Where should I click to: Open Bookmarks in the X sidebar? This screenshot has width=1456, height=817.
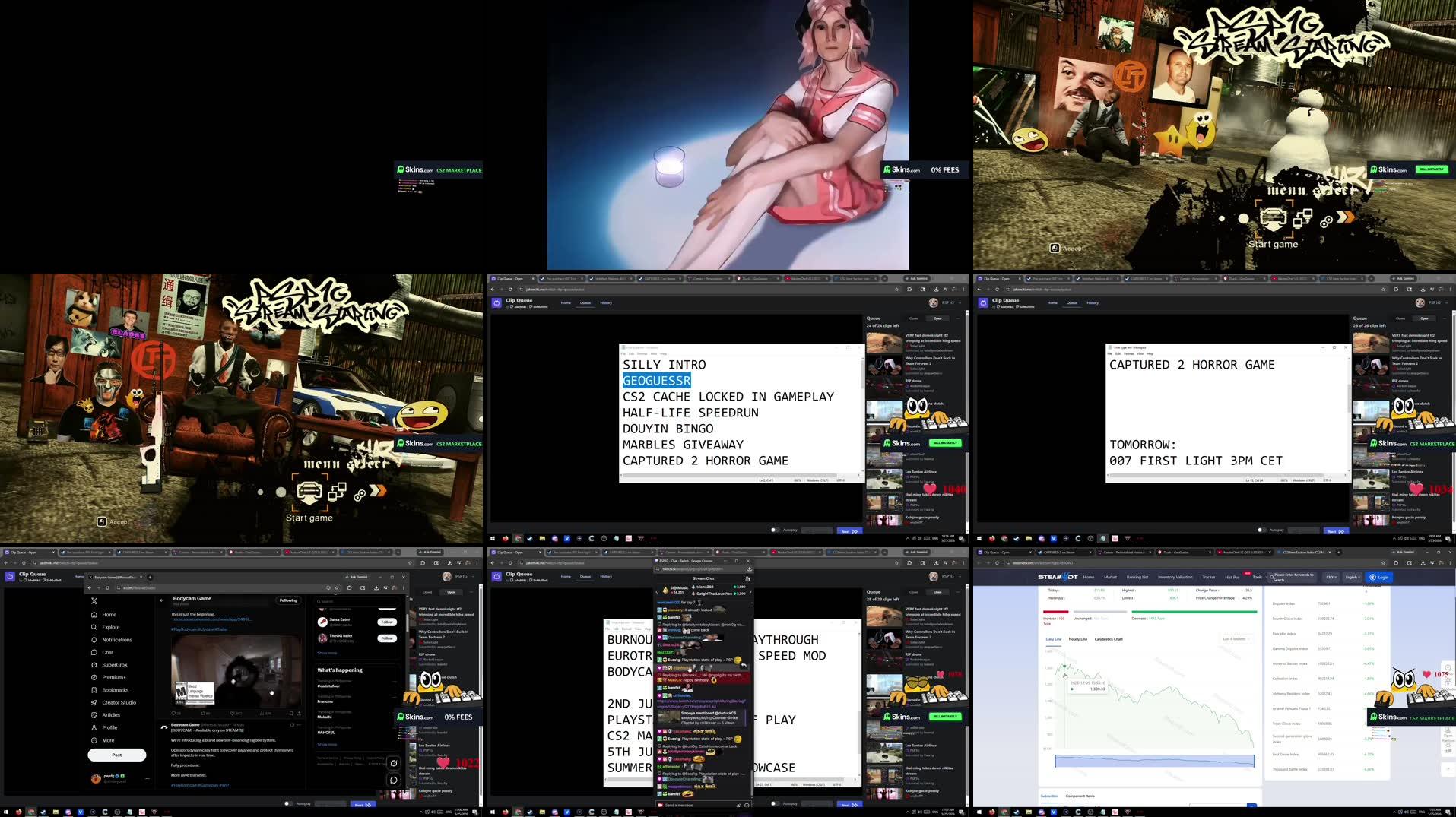click(x=110, y=690)
